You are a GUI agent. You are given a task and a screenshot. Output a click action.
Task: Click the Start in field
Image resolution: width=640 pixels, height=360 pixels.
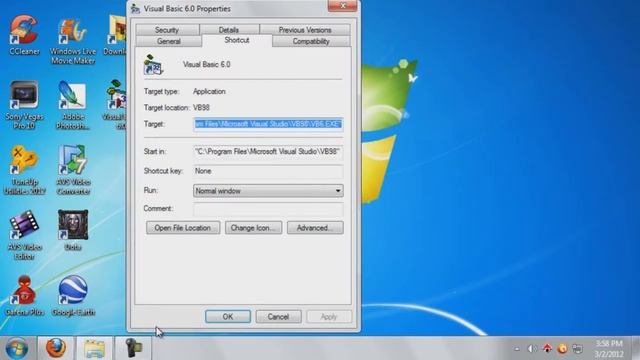268,151
